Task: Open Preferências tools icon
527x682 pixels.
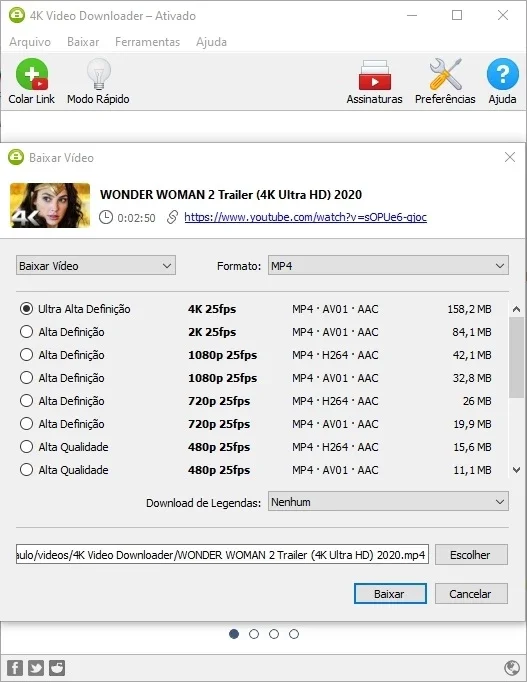Action: click(x=445, y=74)
